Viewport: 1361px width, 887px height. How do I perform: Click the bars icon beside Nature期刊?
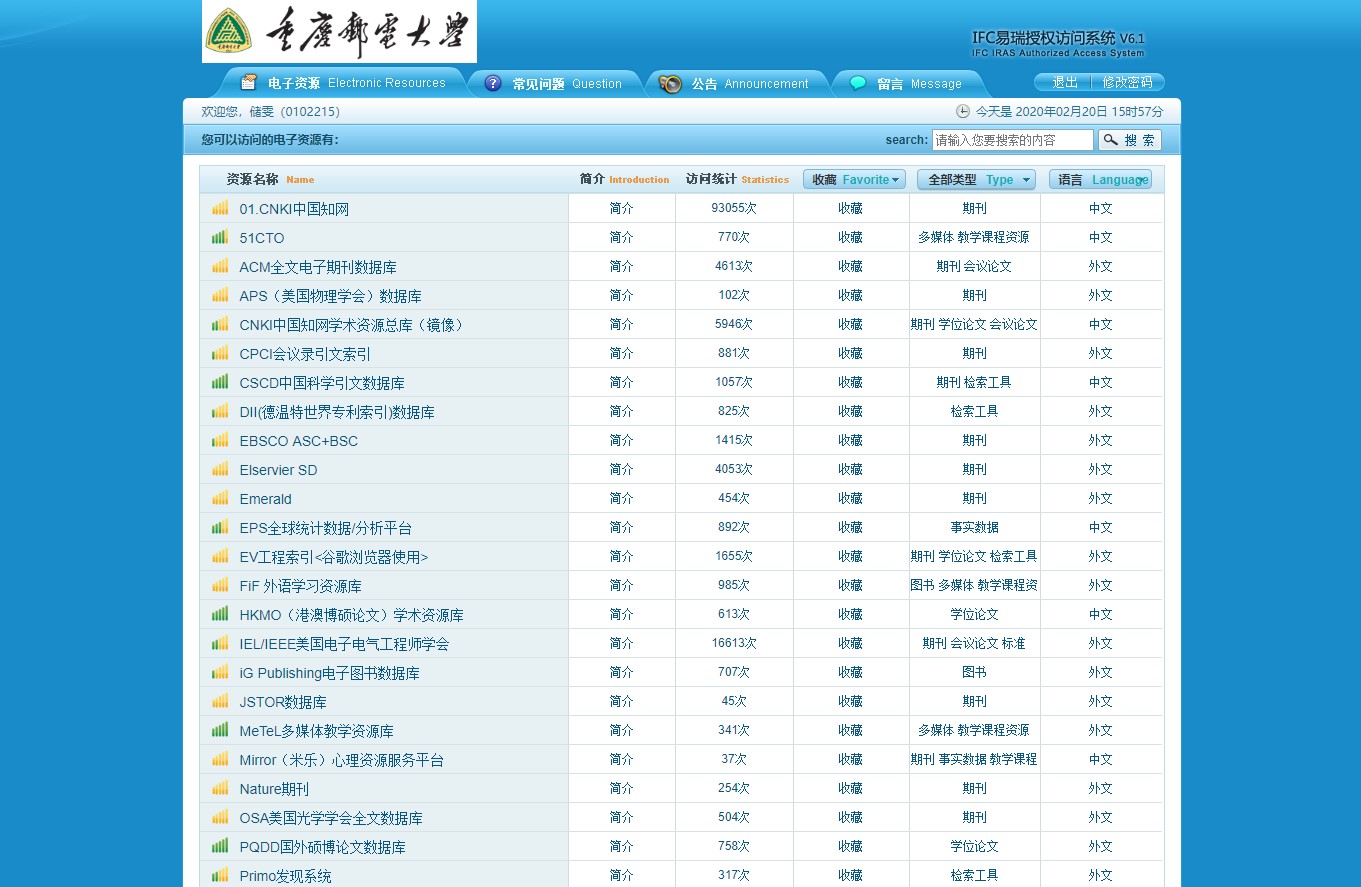pos(220,788)
